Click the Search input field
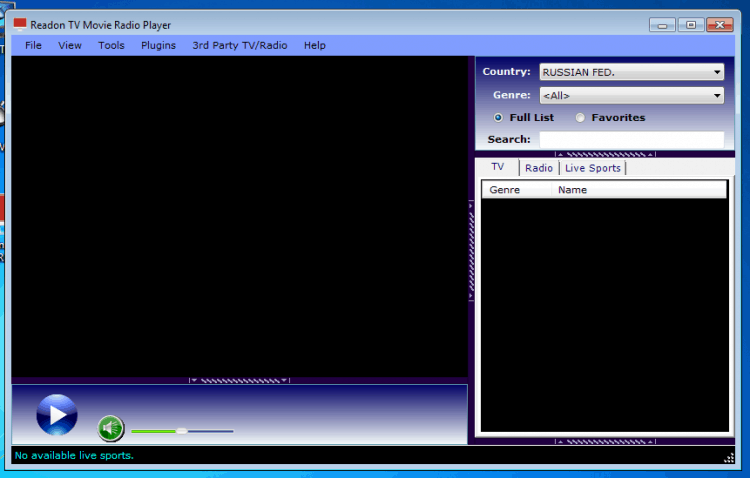750x478 pixels. coord(631,140)
